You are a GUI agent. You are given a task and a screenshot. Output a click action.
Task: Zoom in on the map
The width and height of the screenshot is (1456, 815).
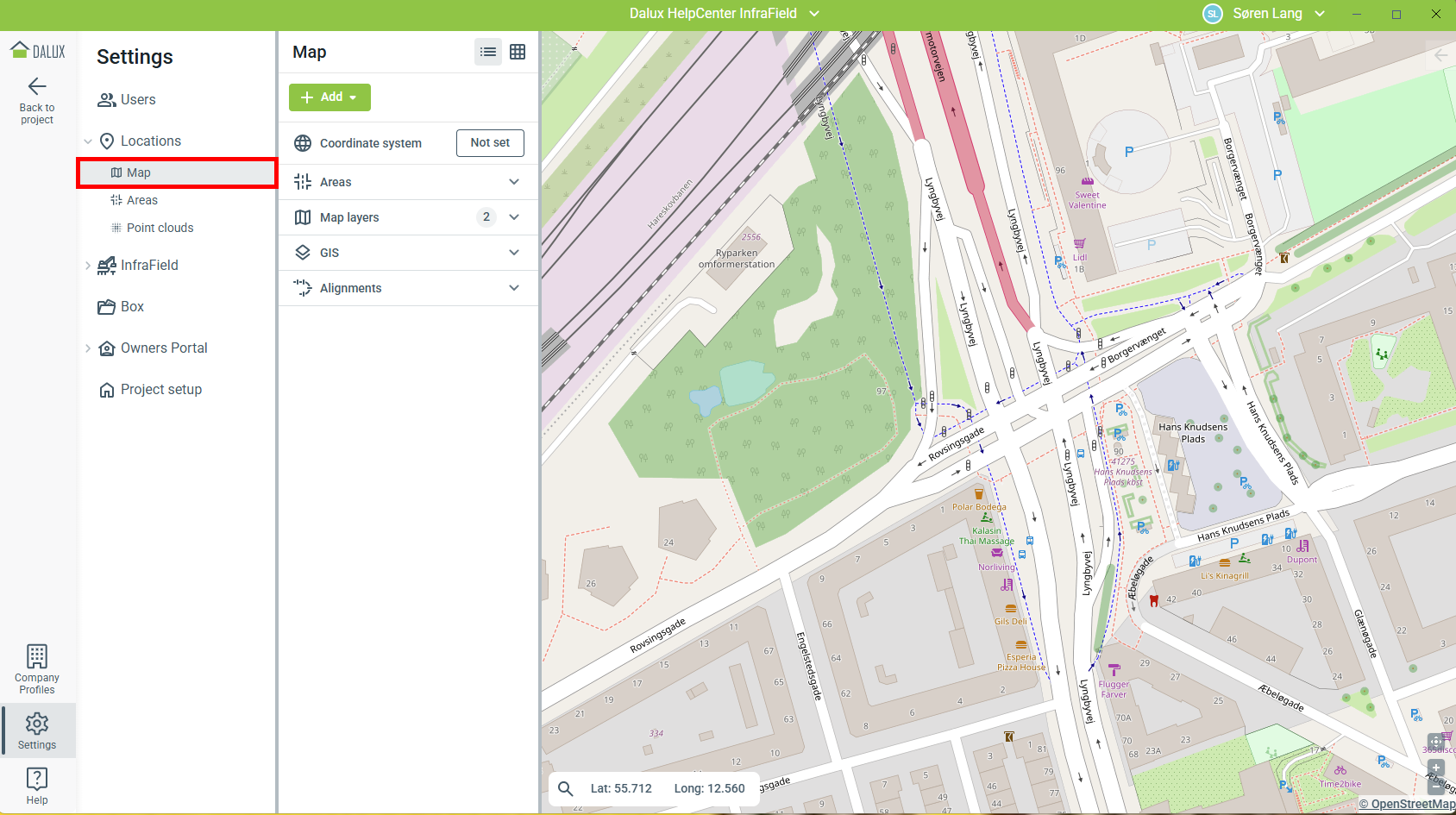[1436, 768]
